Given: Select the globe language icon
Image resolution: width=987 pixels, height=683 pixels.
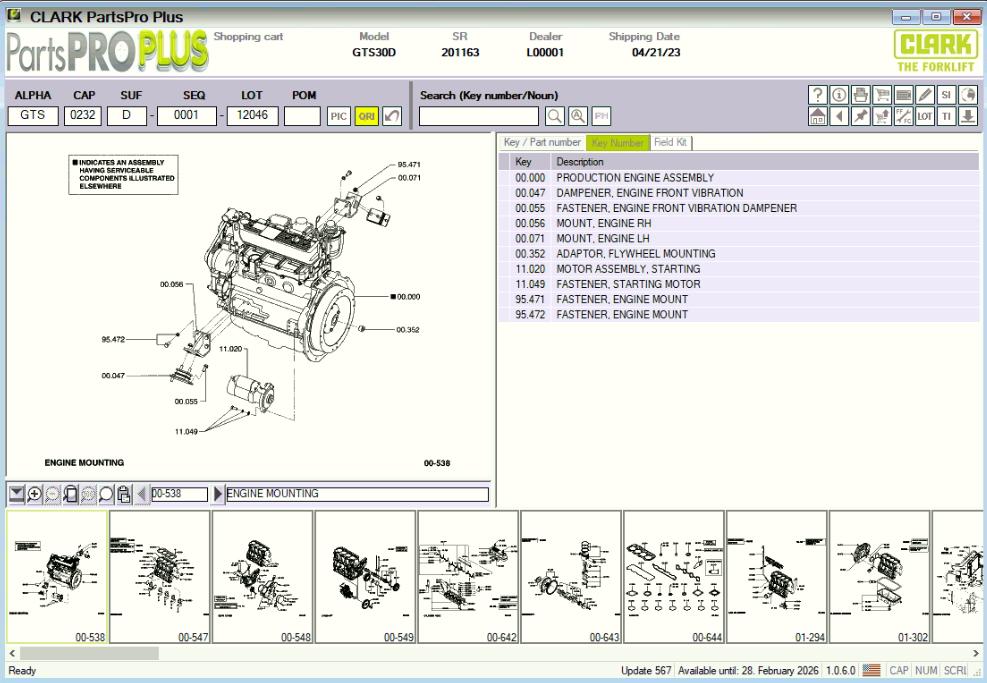Looking at the screenshot, I should click(969, 96).
